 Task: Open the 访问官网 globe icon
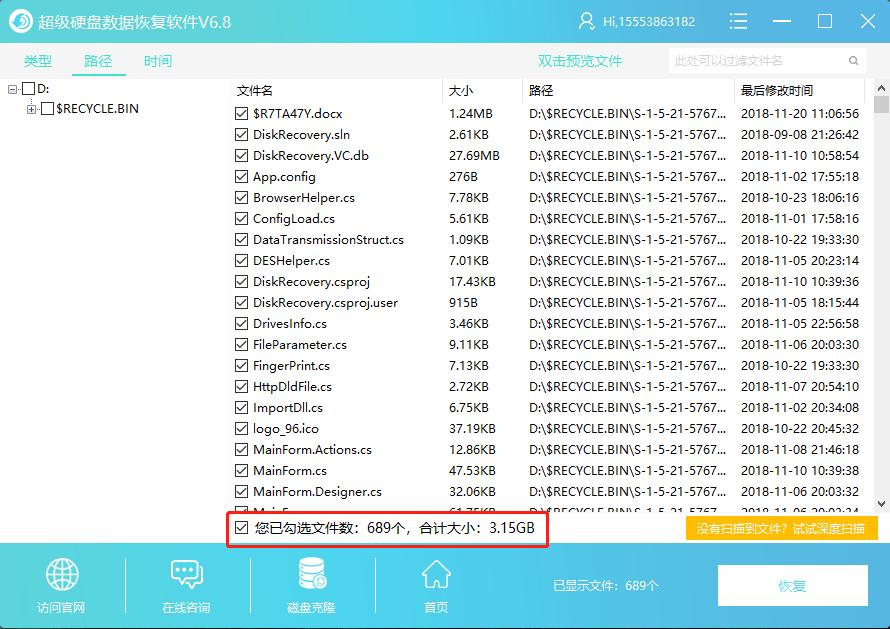(61, 576)
